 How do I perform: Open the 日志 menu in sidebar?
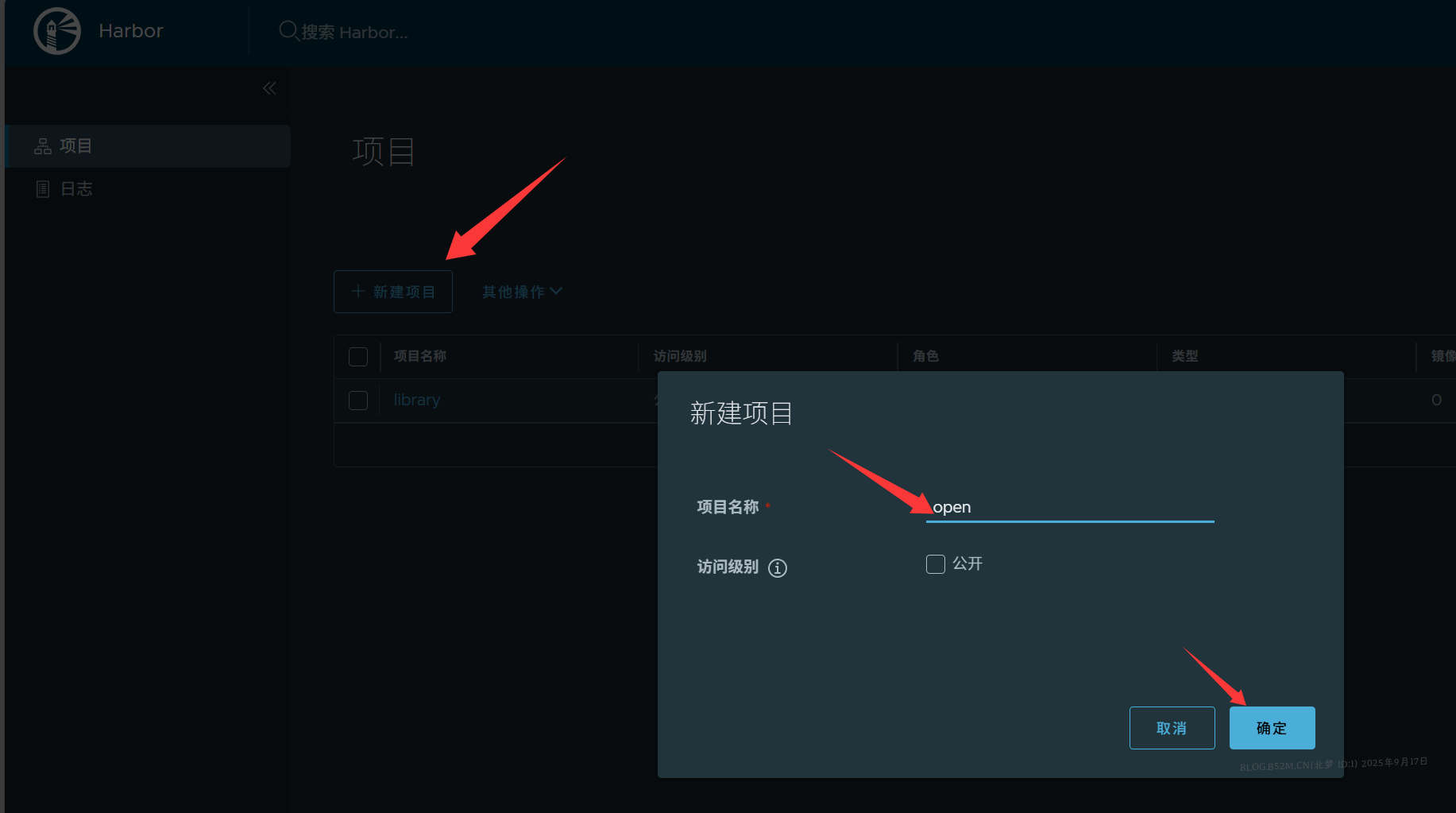(x=76, y=189)
